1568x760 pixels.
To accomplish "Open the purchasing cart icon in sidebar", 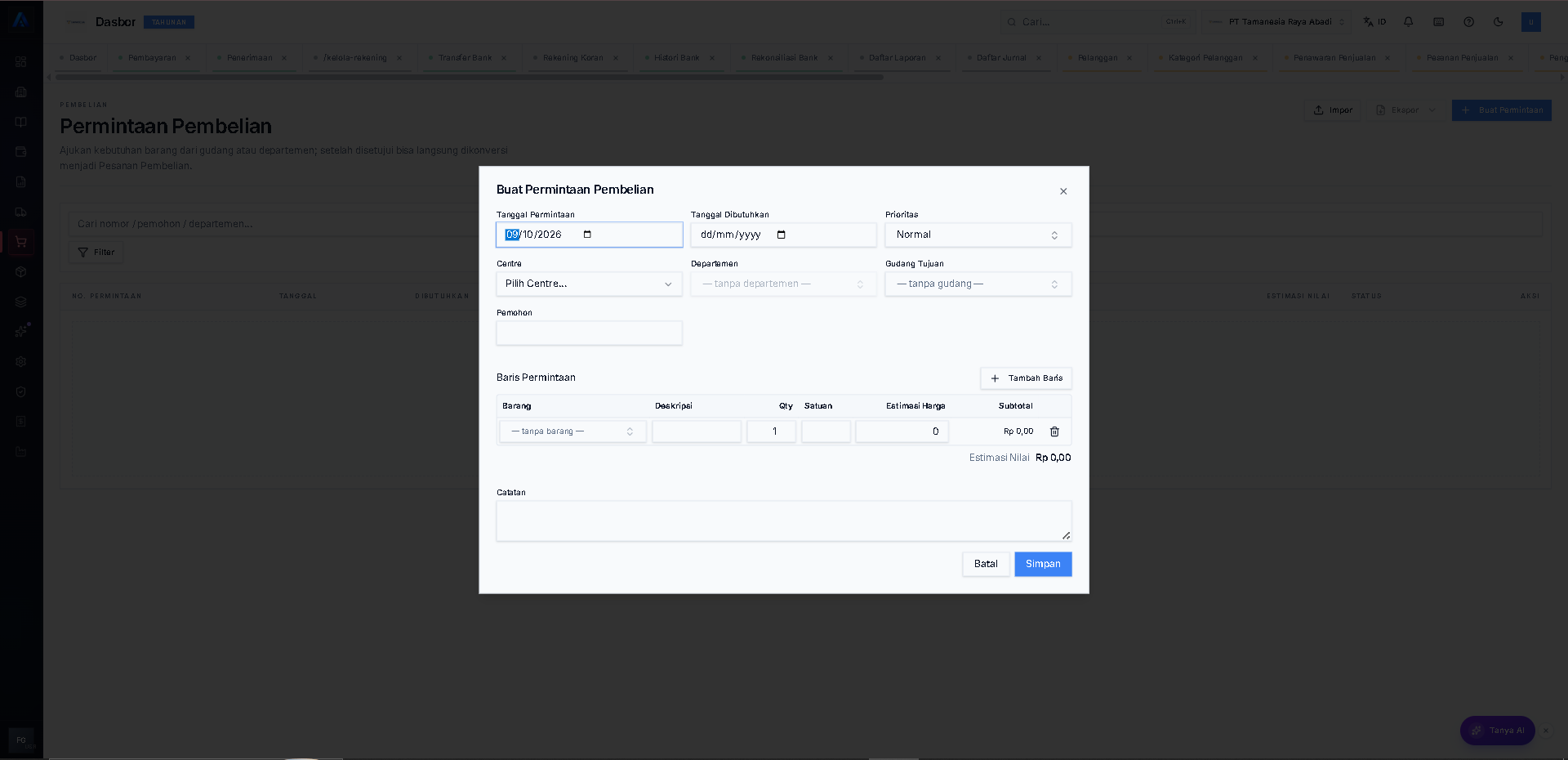I will (21, 242).
